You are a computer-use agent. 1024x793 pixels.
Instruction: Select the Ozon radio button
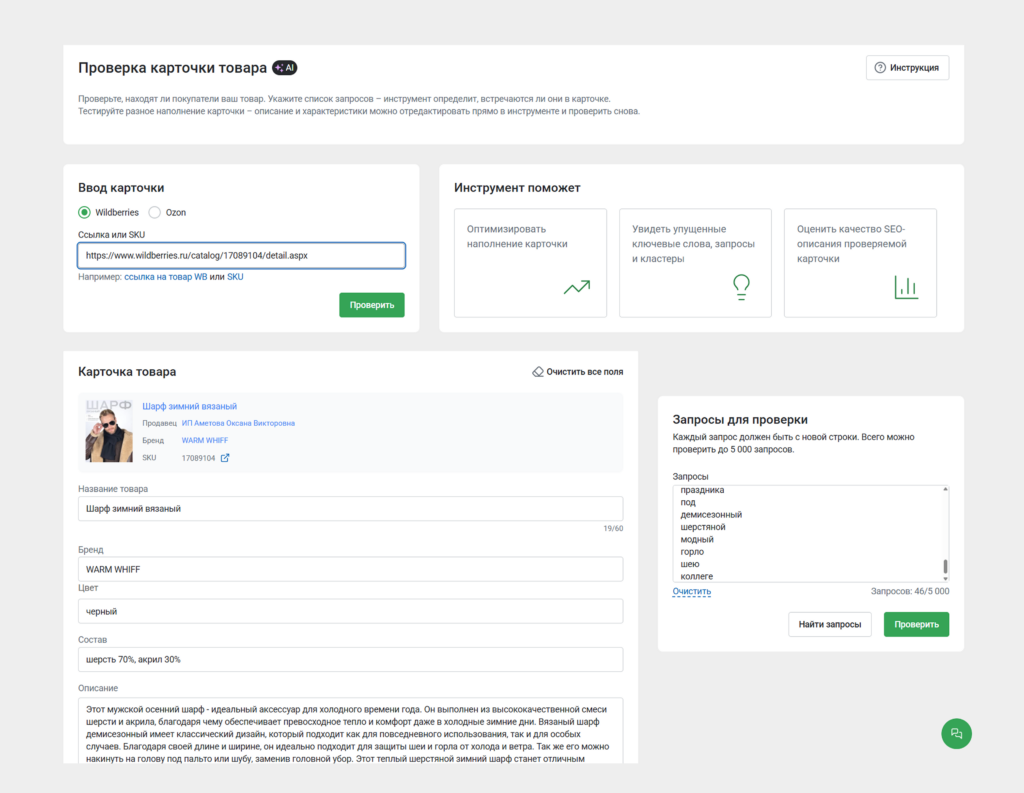(155, 212)
